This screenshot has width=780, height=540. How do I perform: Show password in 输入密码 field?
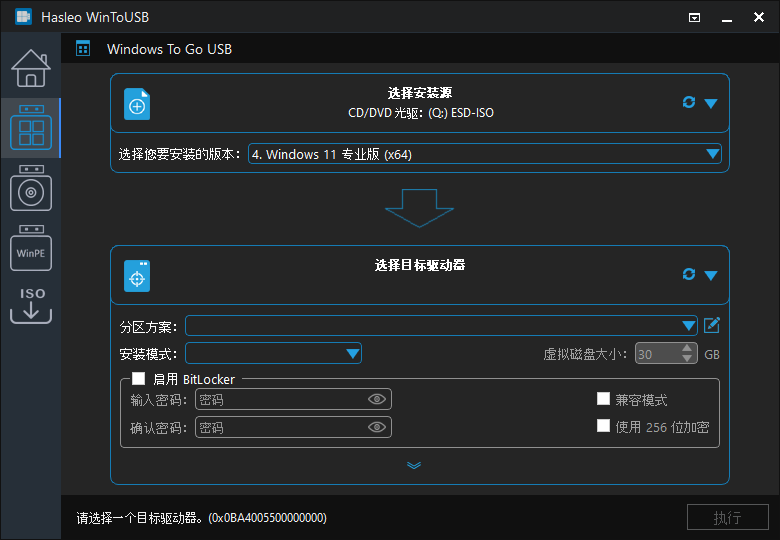click(x=377, y=399)
